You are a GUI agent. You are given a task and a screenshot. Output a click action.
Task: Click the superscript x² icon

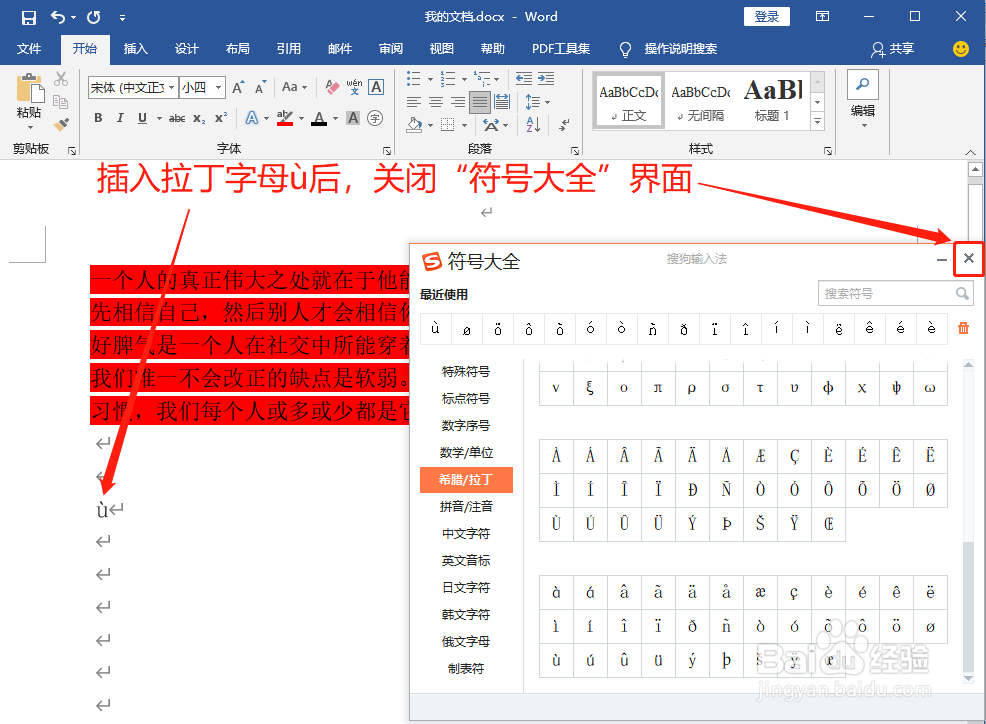coord(222,117)
